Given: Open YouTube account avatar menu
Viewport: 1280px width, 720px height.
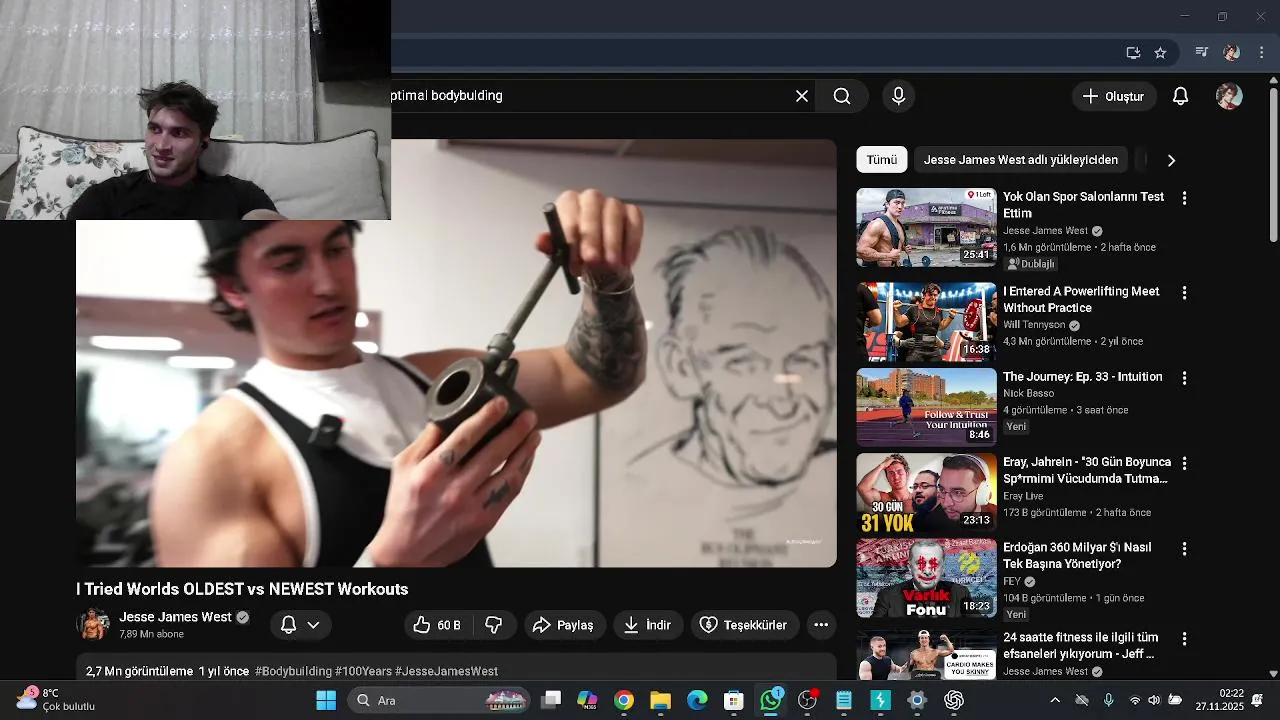Looking at the screenshot, I should [1229, 96].
